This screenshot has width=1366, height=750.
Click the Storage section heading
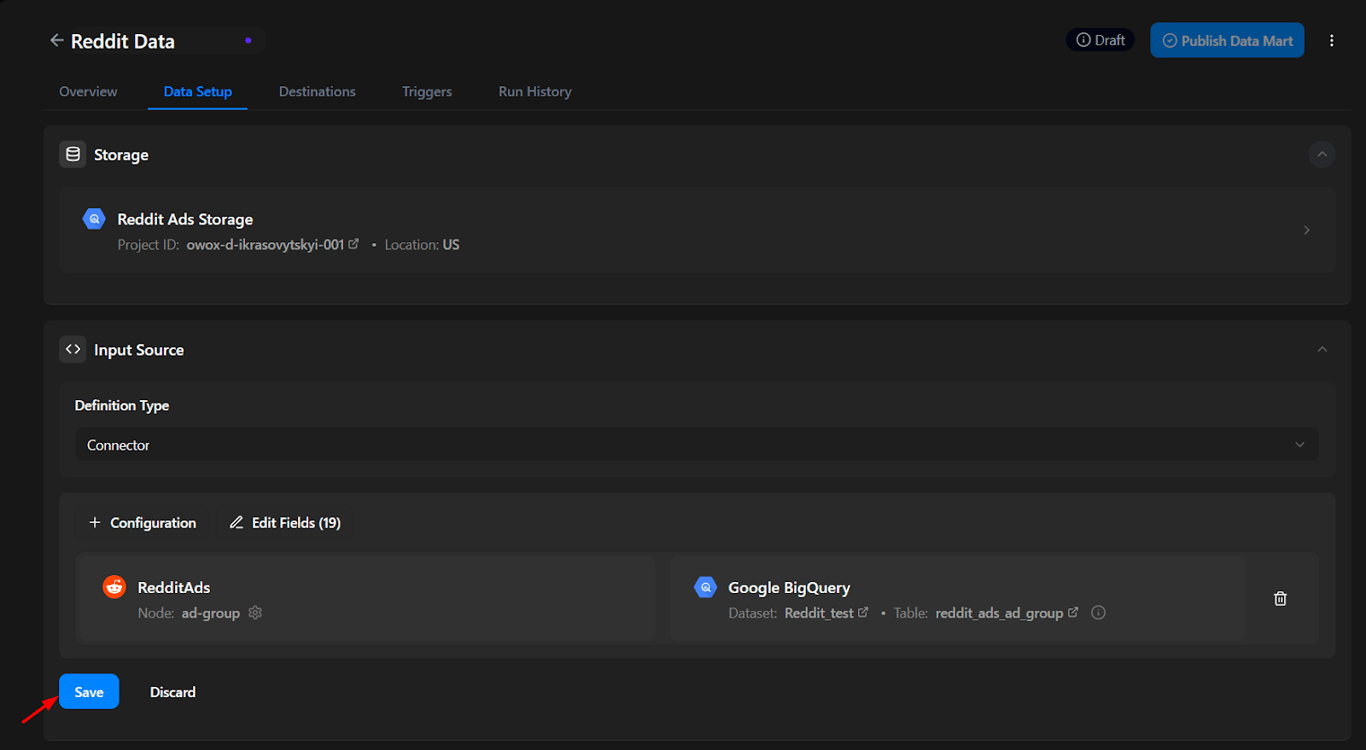point(121,155)
